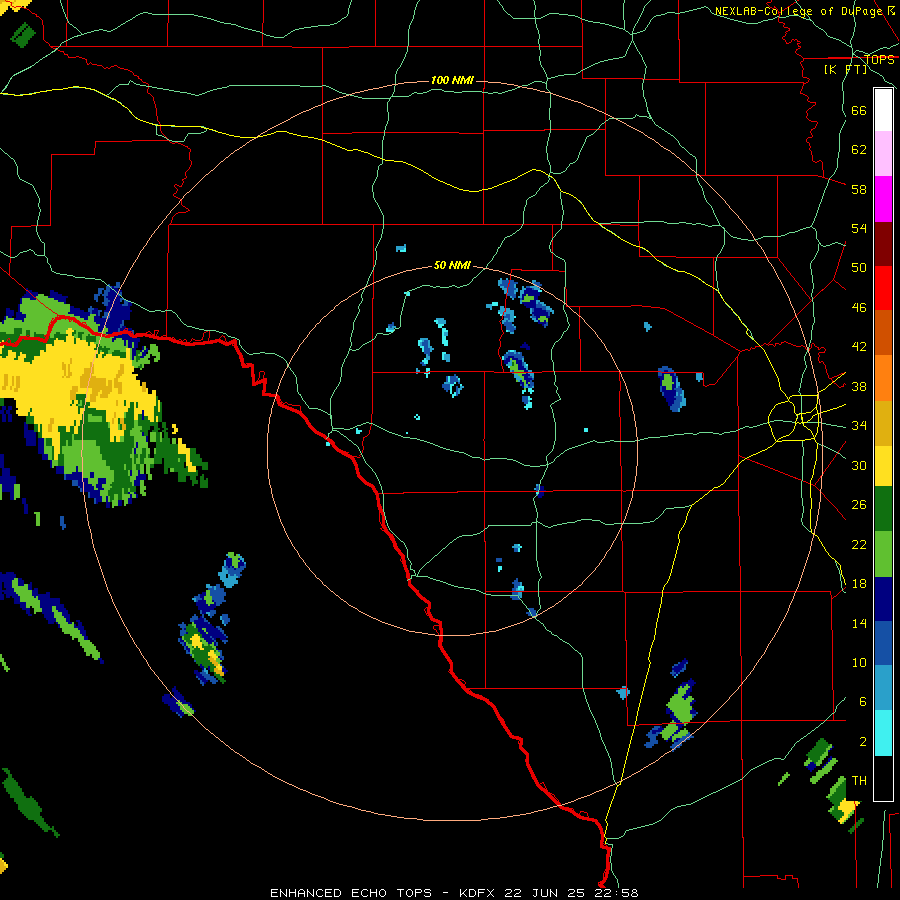Click the light pink legend swatch
The height and width of the screenshot is (900, 900).
point(883,154)
